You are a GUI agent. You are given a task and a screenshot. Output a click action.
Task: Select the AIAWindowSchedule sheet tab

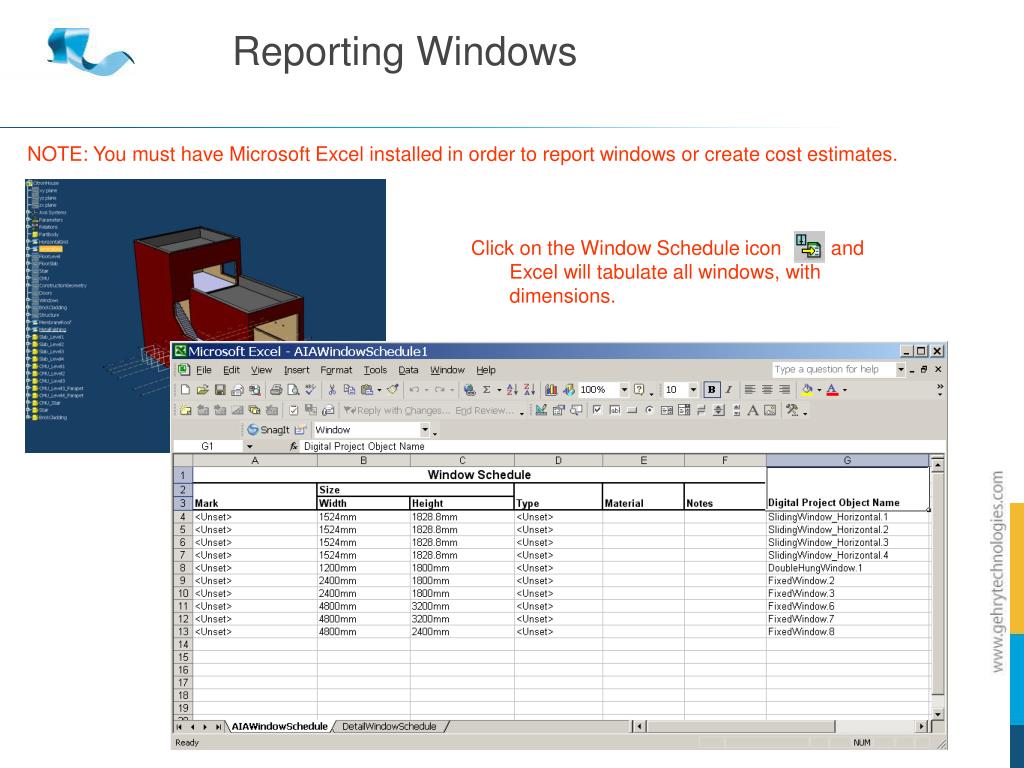tap(280, 726)
